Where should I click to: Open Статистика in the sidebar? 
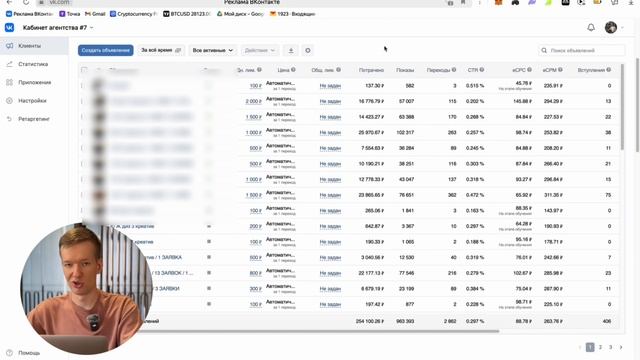point(34,64)
